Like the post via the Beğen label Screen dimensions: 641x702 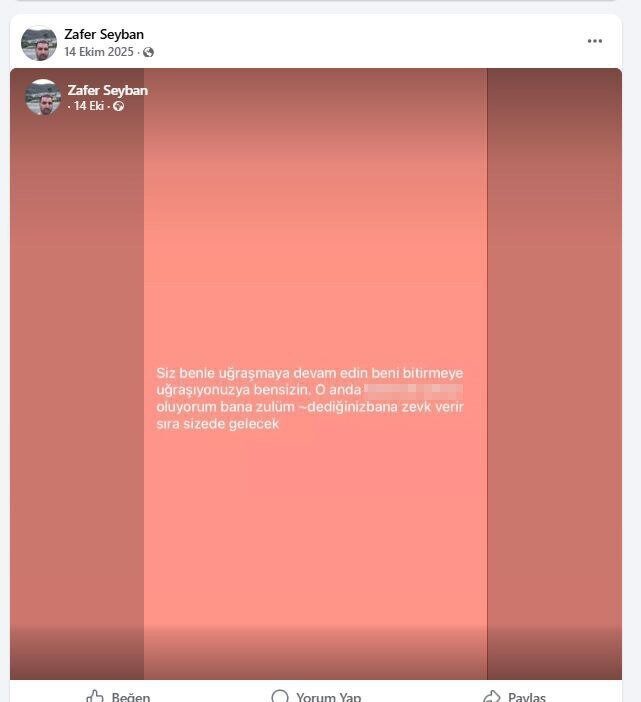pyautogui.click(x=131, y=697)
